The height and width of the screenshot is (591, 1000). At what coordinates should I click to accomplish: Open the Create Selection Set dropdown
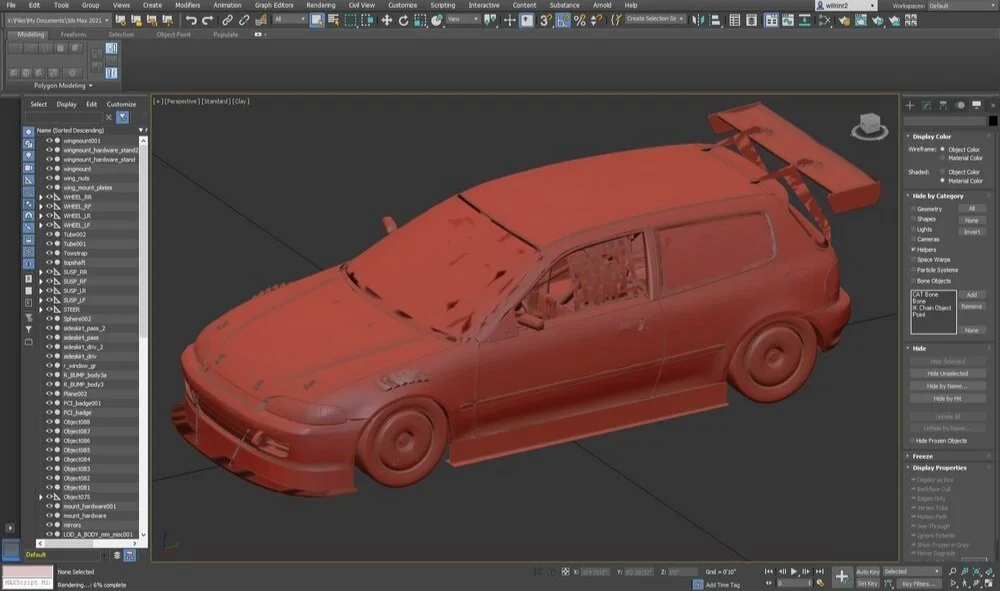(655, 19)
